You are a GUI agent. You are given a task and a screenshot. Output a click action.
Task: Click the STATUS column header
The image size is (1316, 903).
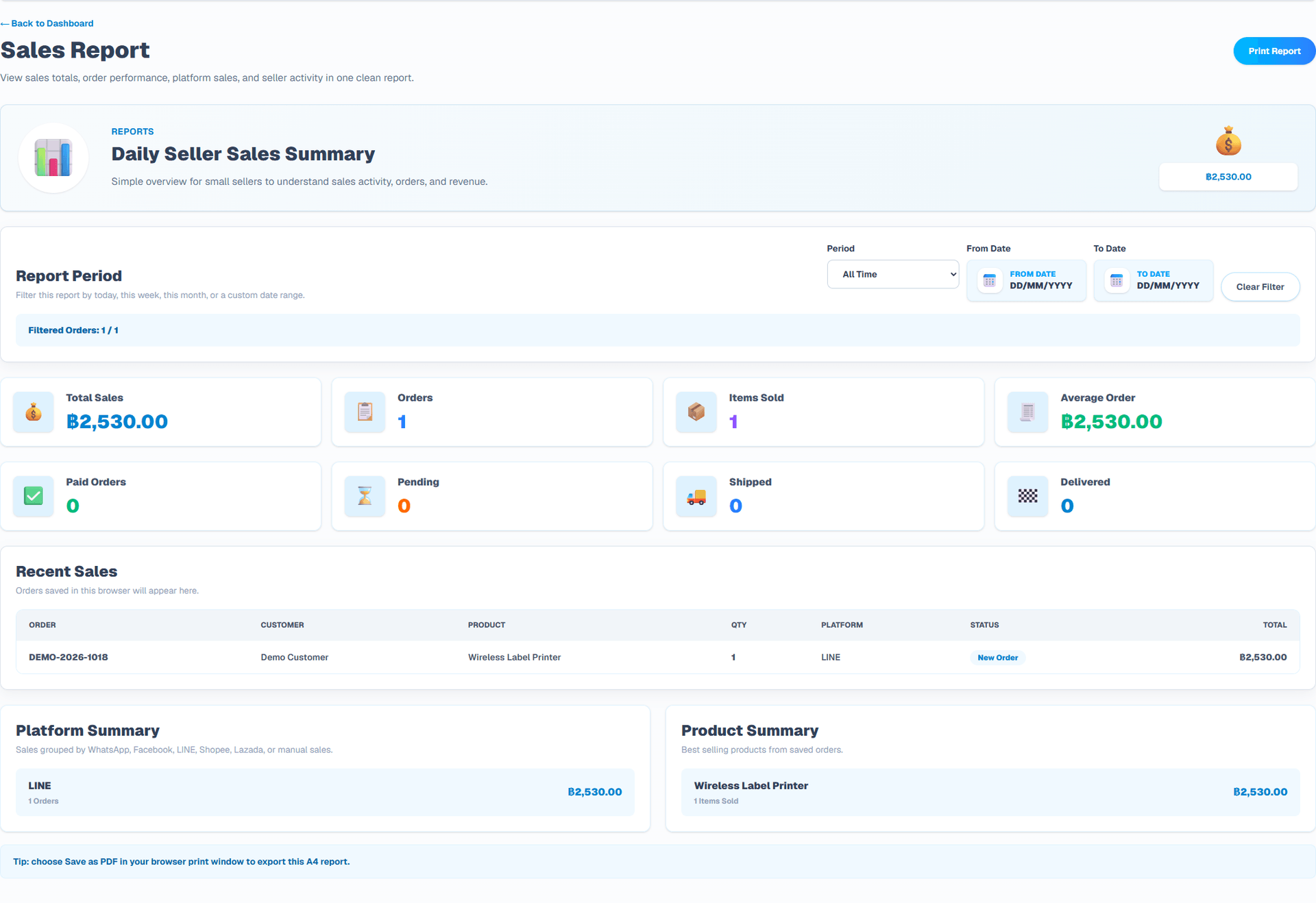click(x=984, y=625)
